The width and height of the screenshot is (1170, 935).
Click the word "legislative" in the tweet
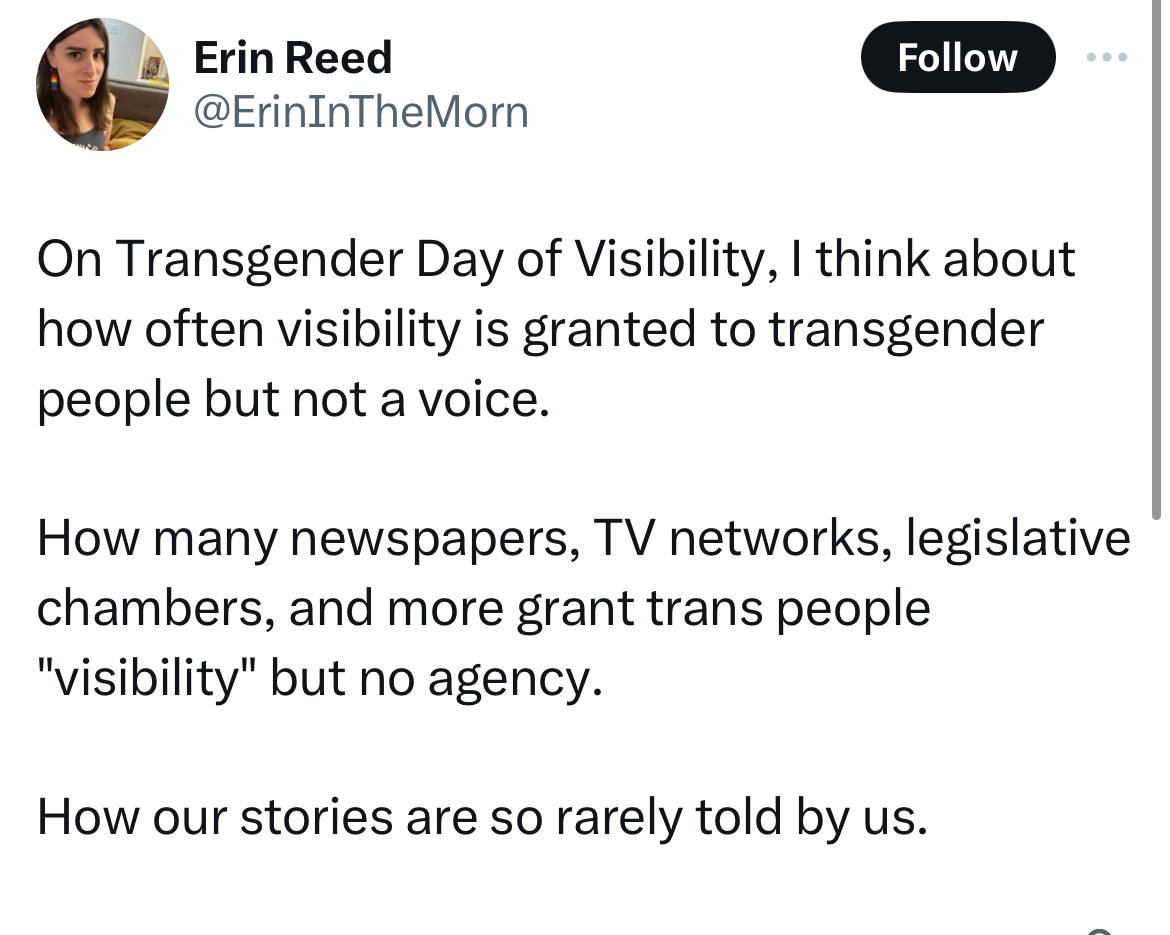click(1018, 539)
